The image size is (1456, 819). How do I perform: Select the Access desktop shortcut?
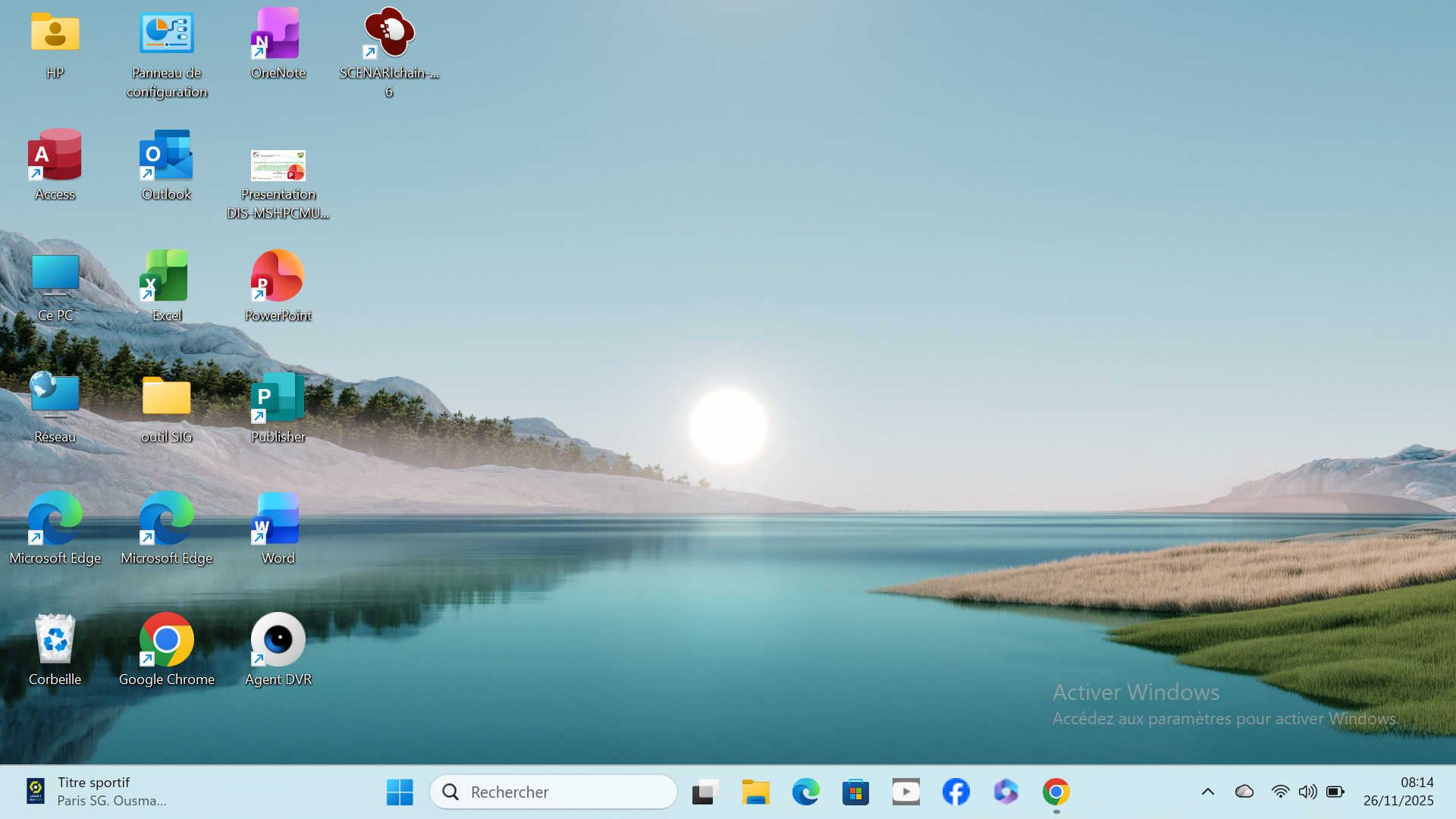[55, 155]
